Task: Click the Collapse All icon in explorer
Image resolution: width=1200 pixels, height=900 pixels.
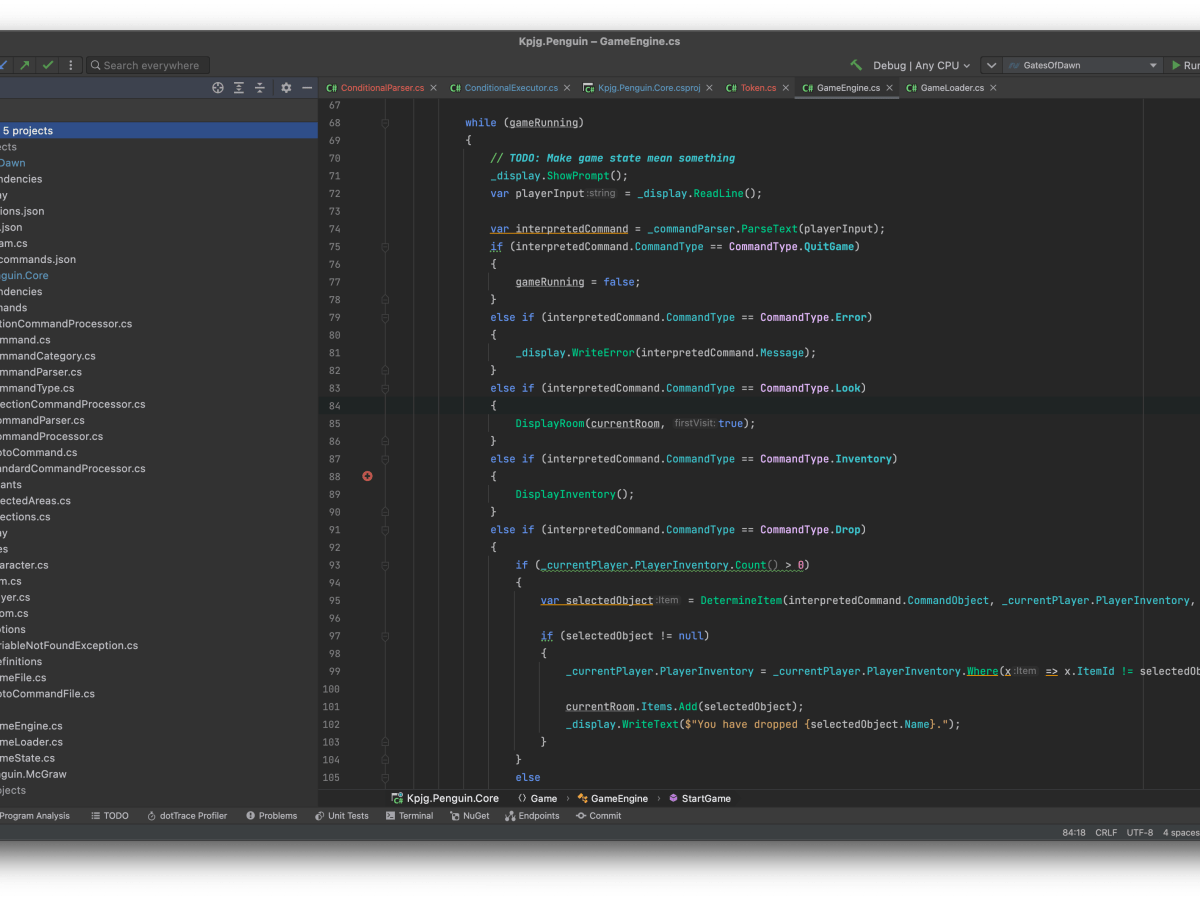Action: [x=260, y=88]
